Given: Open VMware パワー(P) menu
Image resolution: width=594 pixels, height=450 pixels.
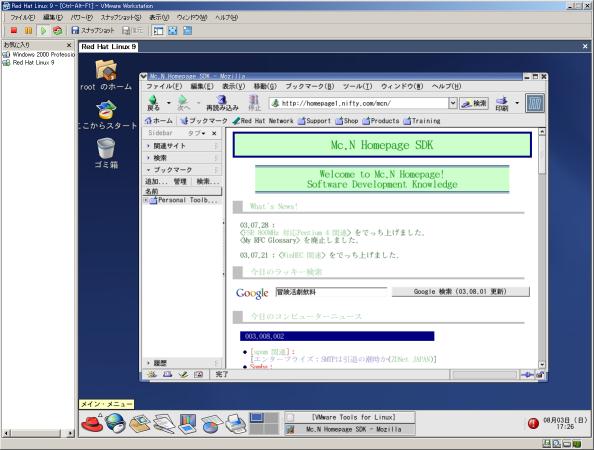Looking at the screenshot, I should (x=81, y=17).
